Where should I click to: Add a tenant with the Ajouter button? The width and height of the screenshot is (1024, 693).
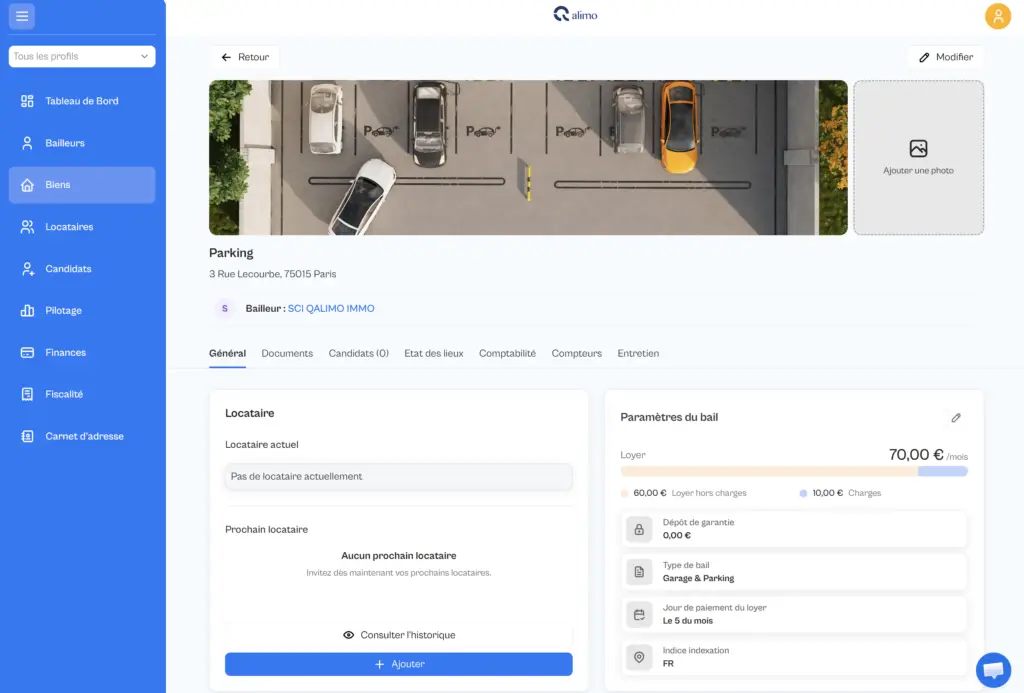click(398, 664)
